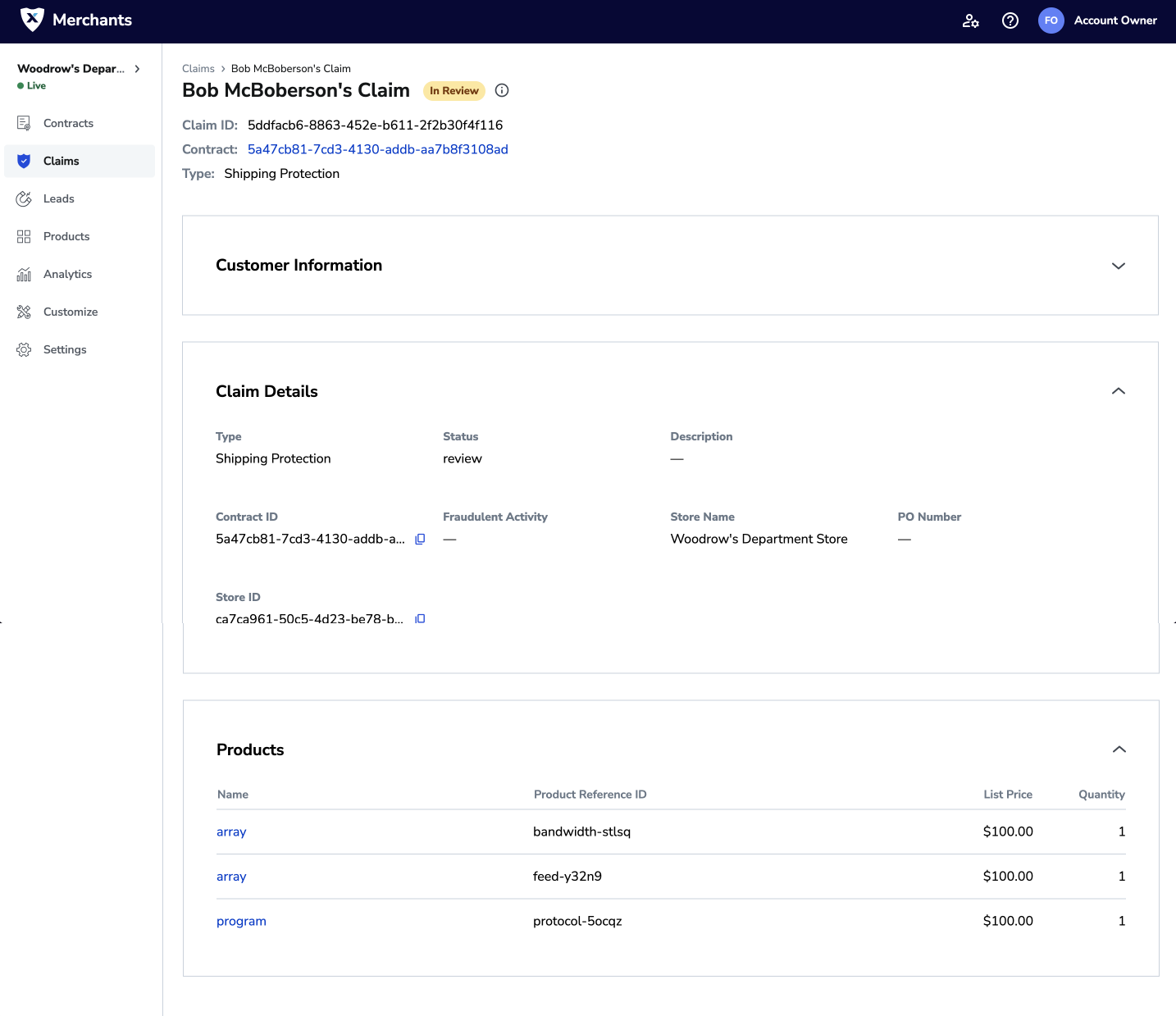
Task: Open the contract link 5a47cb81
Action: coord(377,149)
